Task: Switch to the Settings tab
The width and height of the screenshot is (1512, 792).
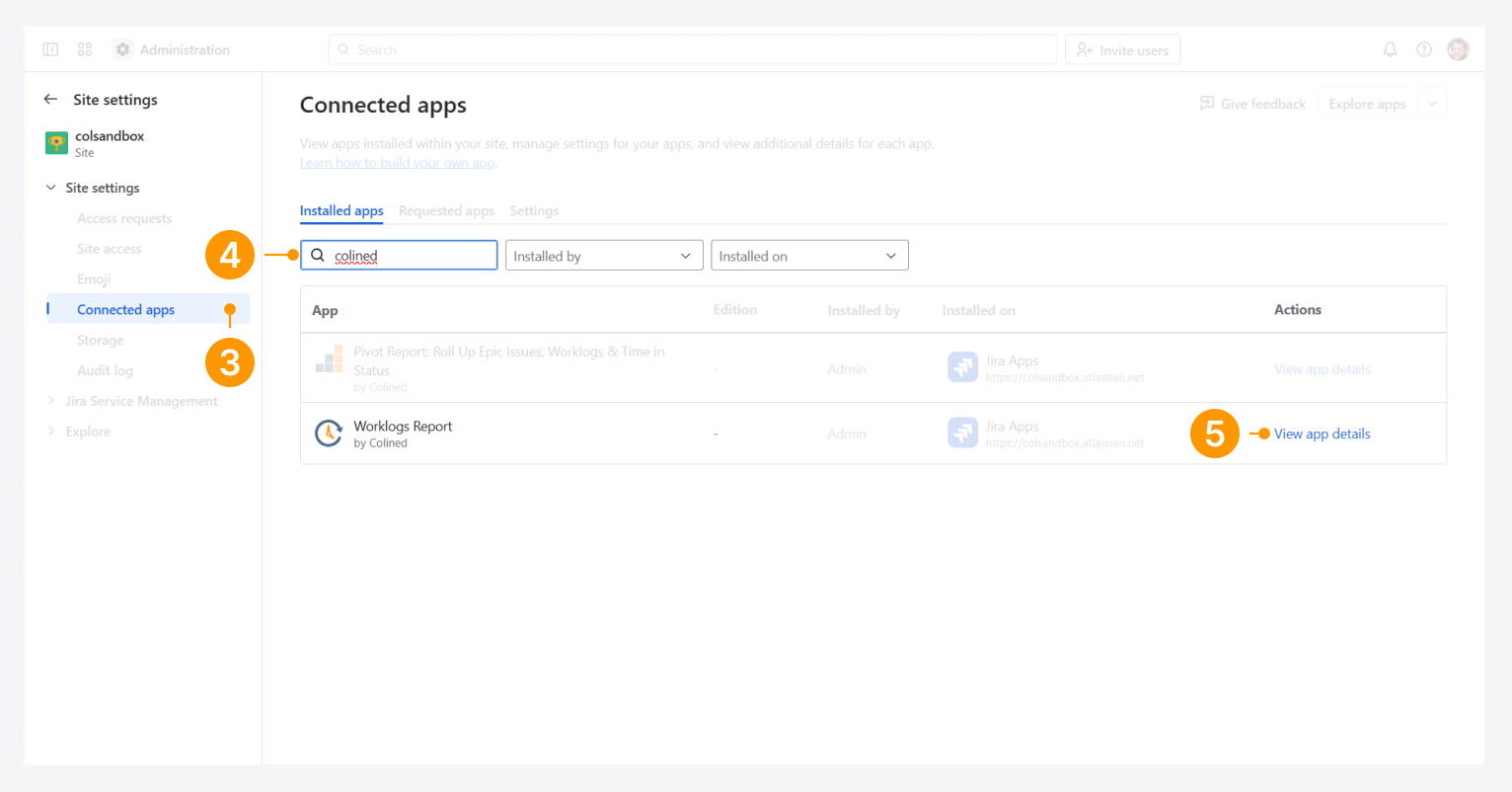Action: pos(534,210)
